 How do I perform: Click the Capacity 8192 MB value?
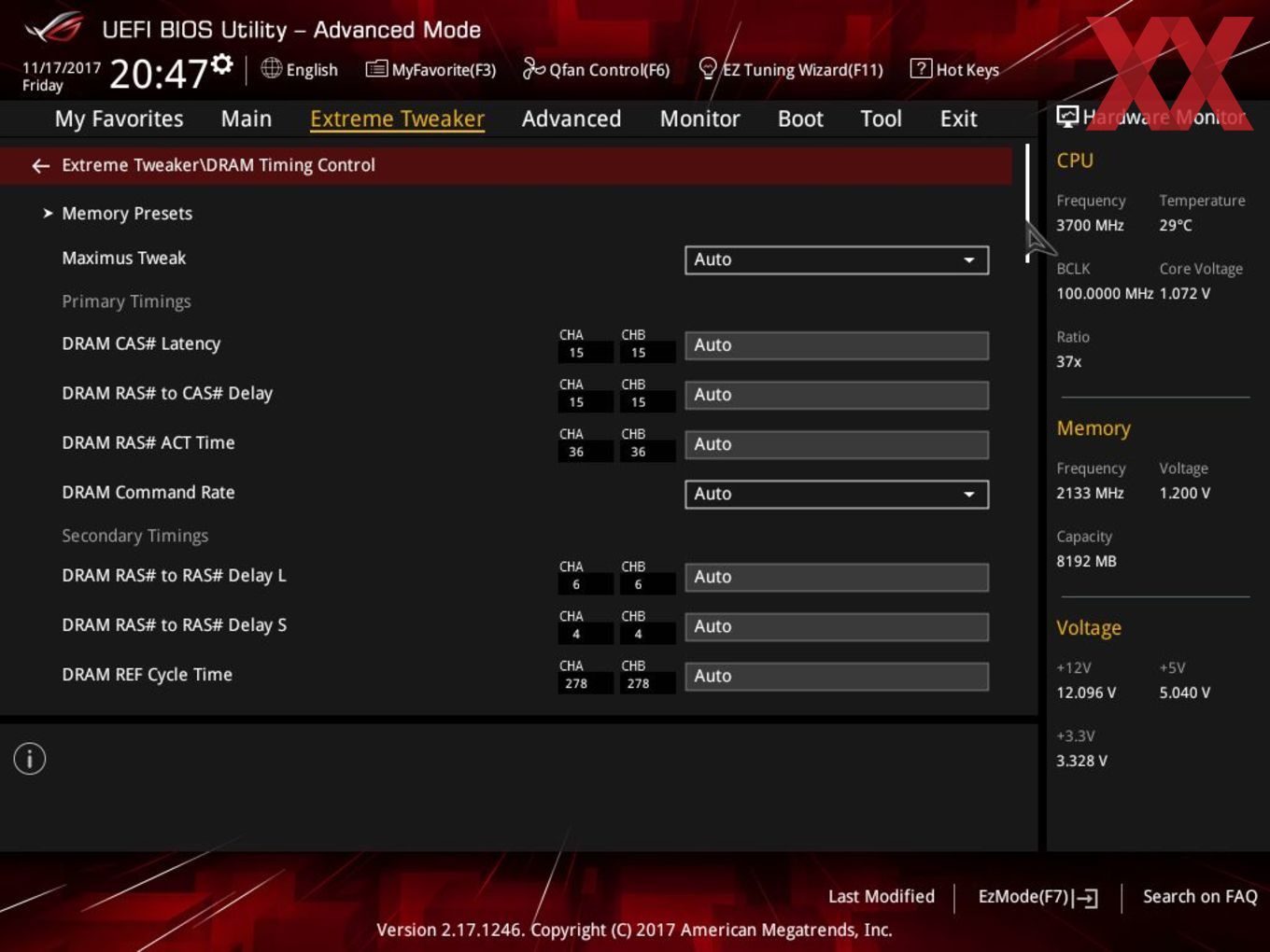pos(1086,561)
